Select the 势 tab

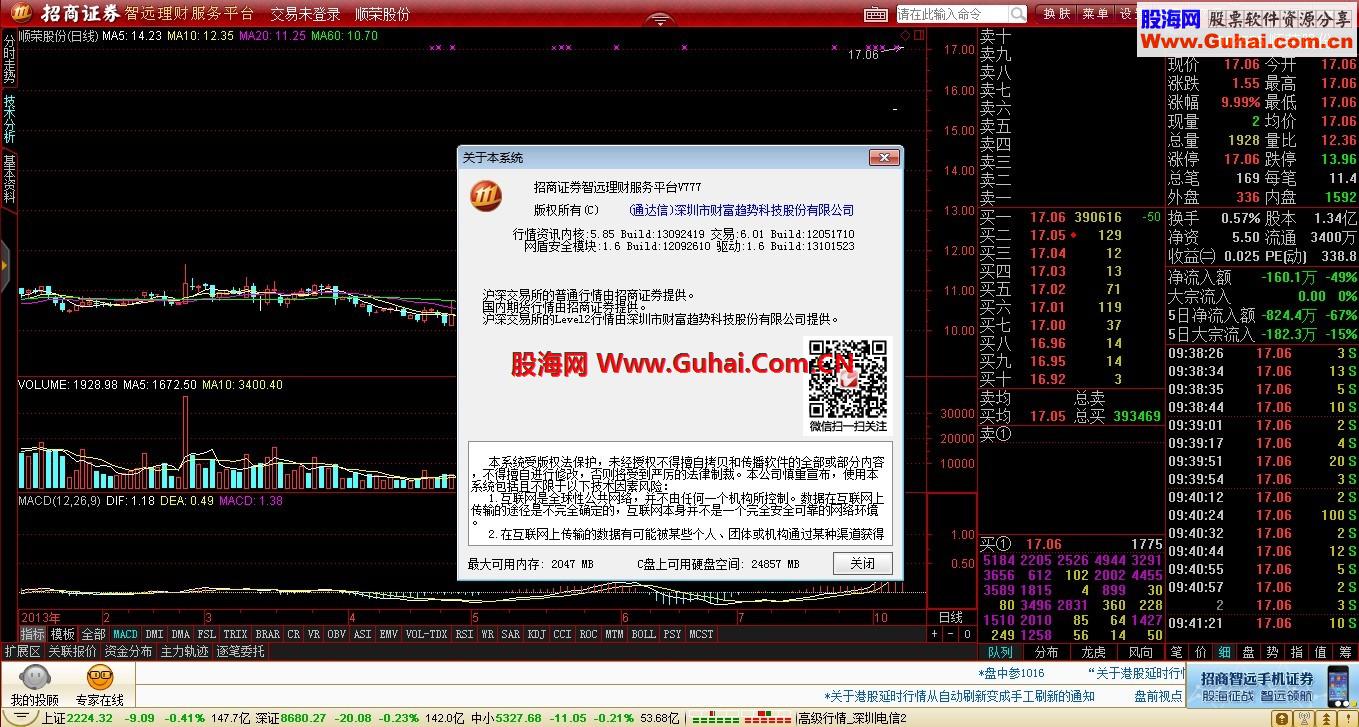pyautogui.click(x=1273, y=652)
